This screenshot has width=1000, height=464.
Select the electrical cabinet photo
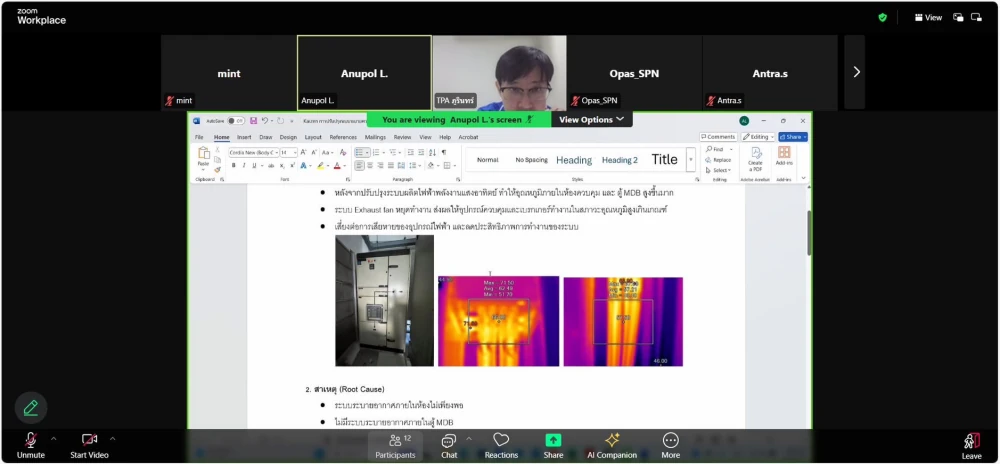[x=385, y=300]
